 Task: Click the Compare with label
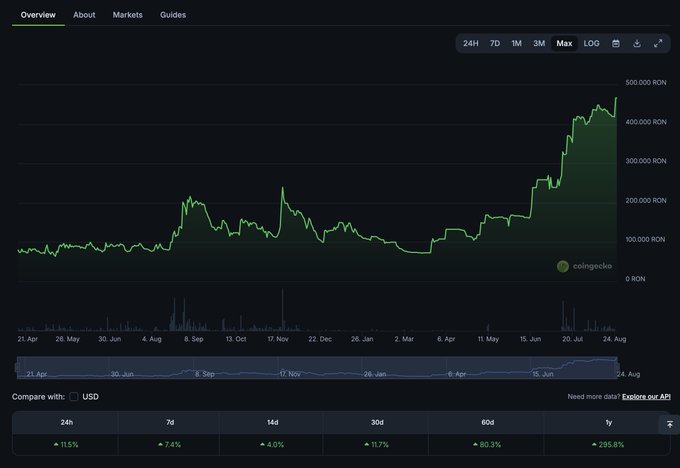click(38, 396)
